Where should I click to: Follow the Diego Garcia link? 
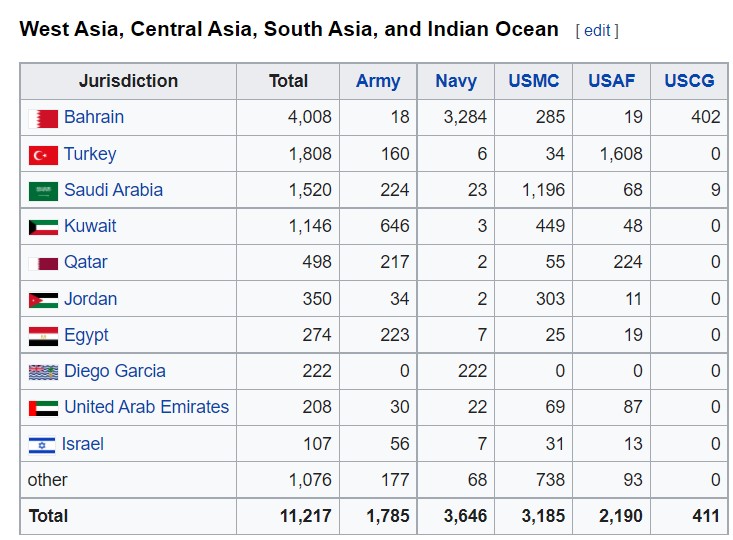[x=115, y=371]
